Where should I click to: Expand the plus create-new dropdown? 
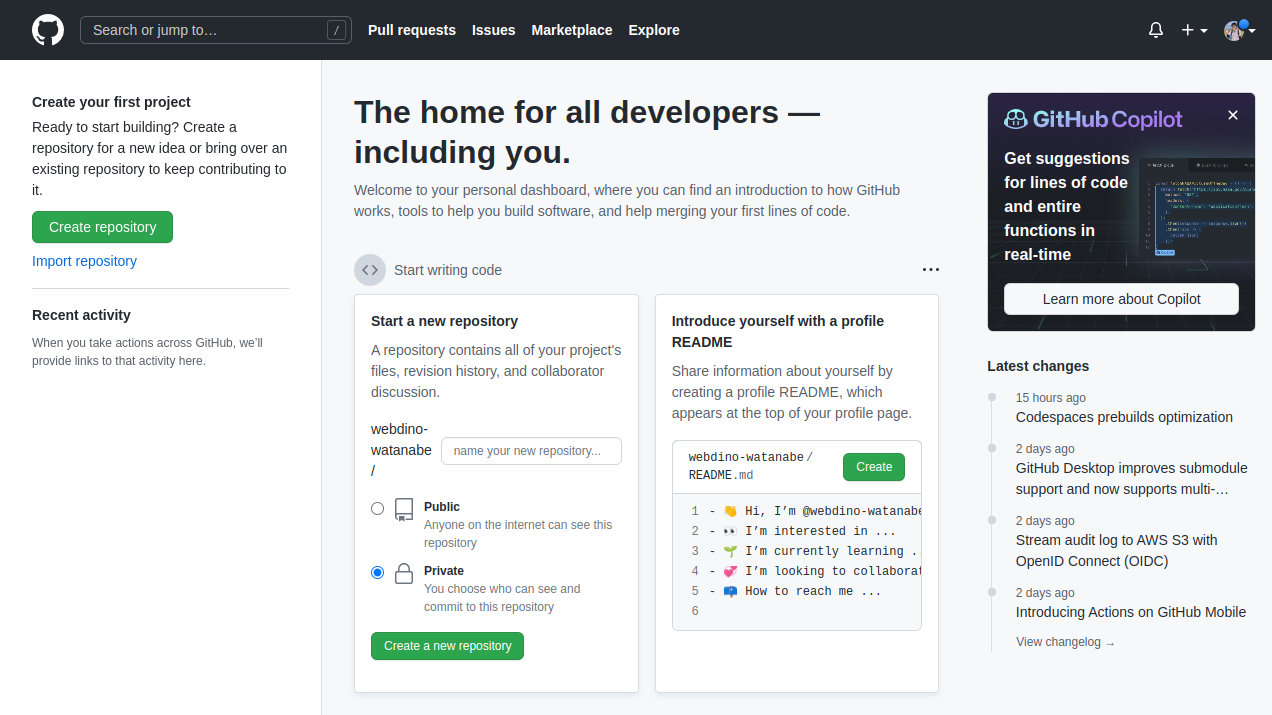point(1194,30)
